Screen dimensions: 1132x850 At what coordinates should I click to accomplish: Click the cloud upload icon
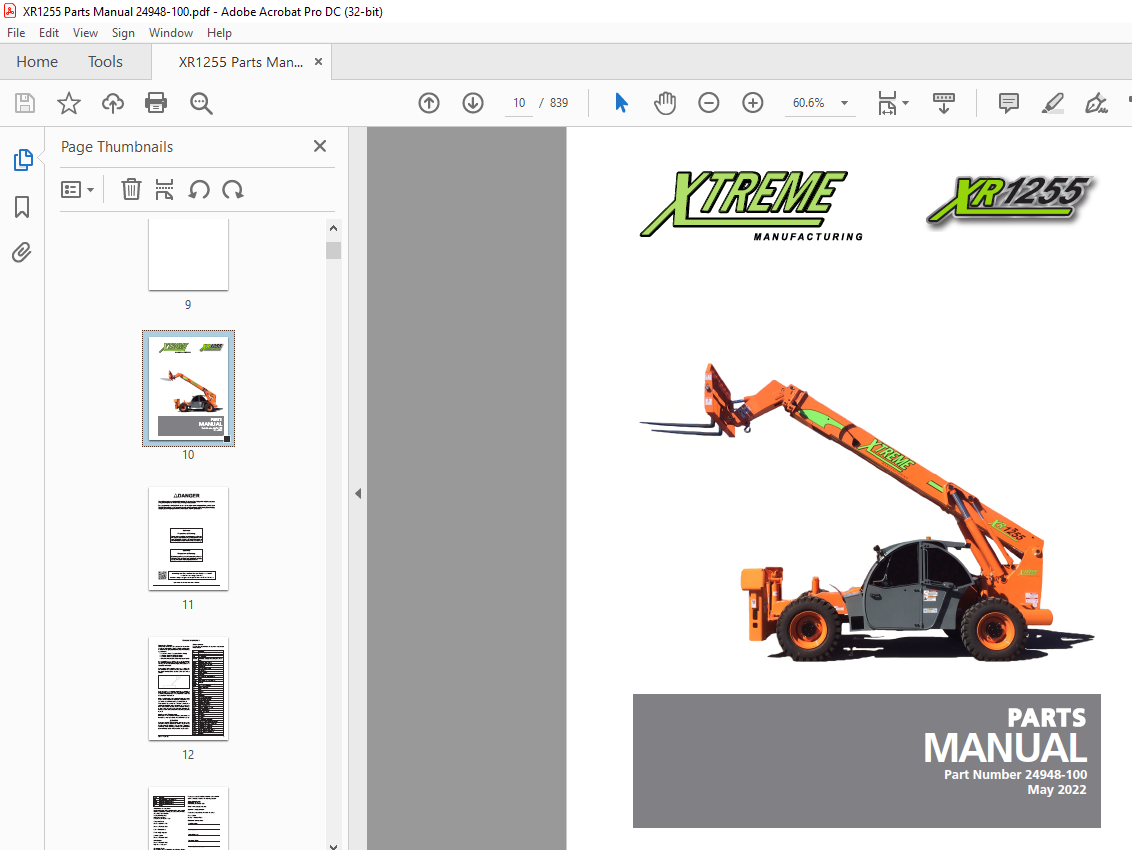coord(113,103)
